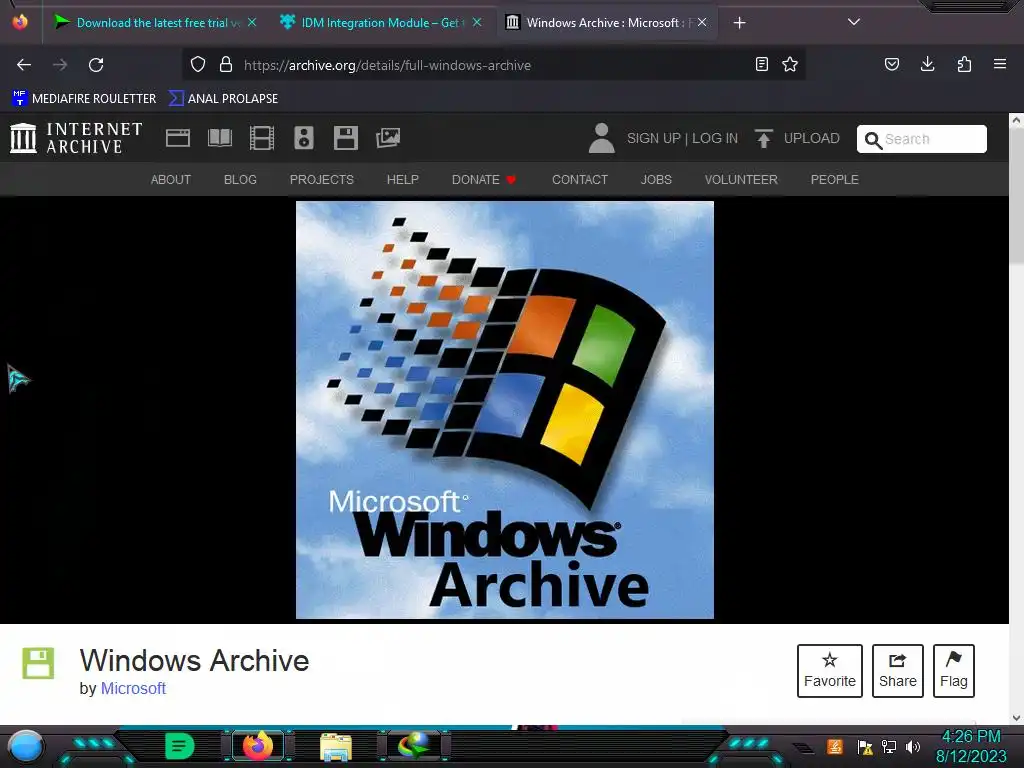The height and width of the screenshot is (768, 1024).
Task: Click the network tray icon
Action: 888,746
